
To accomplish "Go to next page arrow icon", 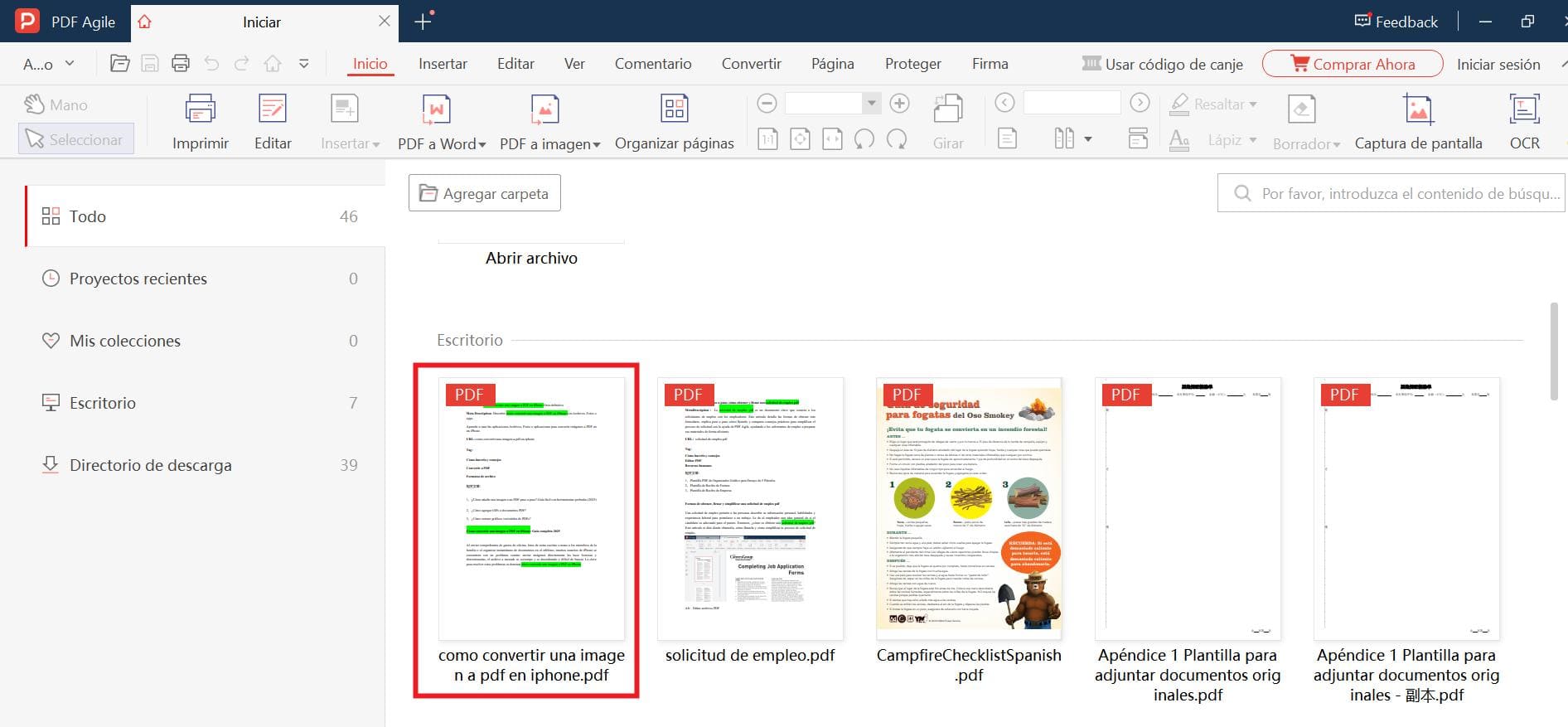I will click(1140, 103).
